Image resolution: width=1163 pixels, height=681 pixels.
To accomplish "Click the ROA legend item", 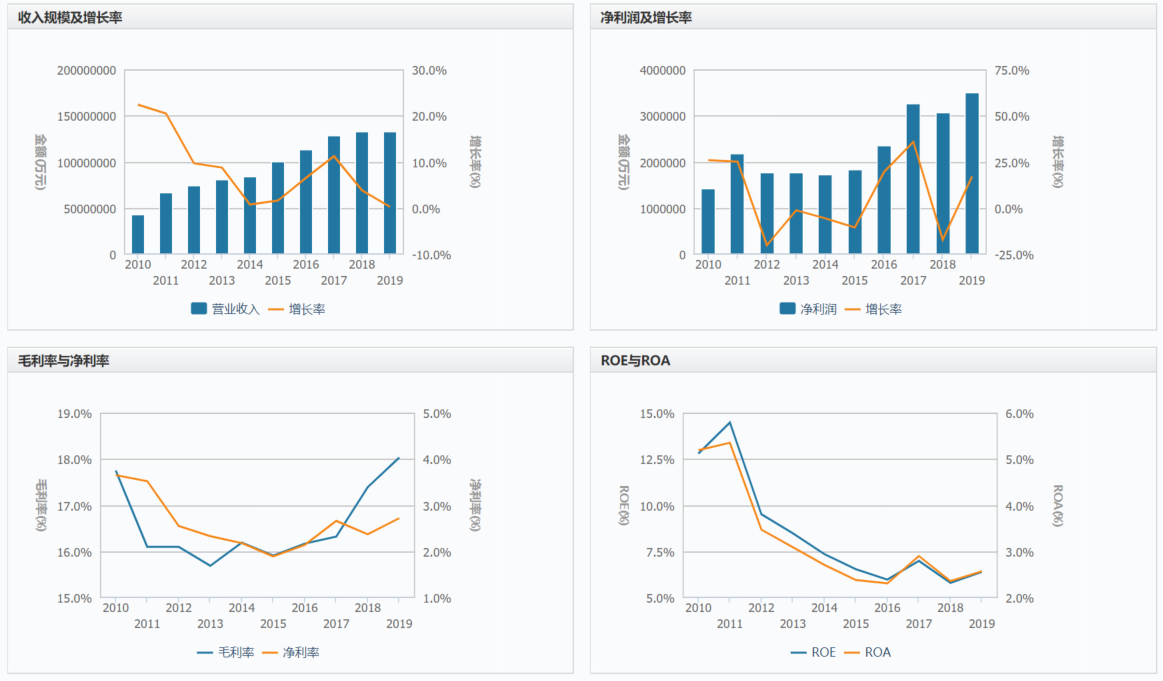I will pos(868,652).
